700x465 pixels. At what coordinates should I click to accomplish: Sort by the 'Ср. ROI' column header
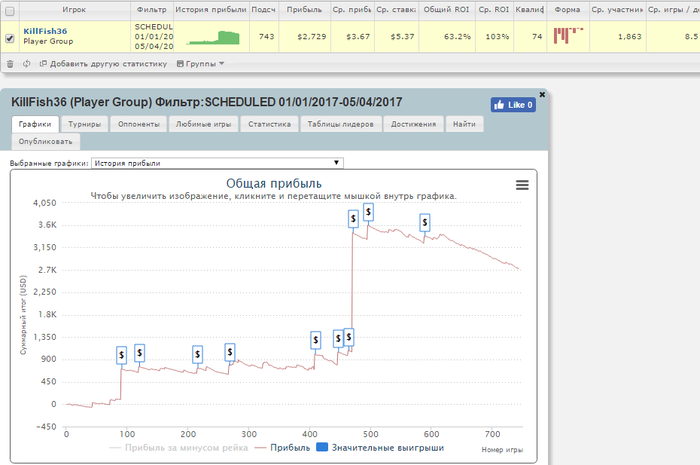point(494,9)
